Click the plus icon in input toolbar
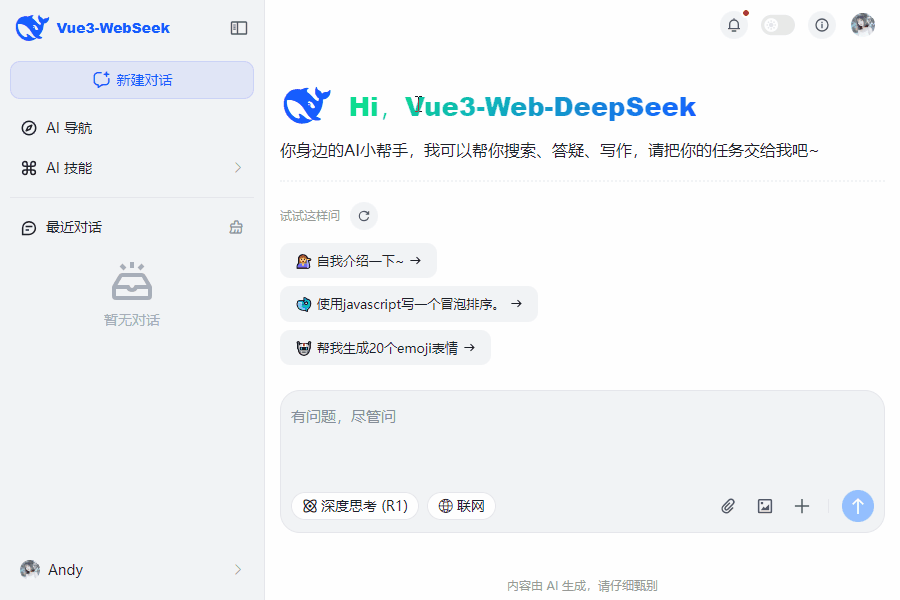Screen dimensions: 900x600 802,506
